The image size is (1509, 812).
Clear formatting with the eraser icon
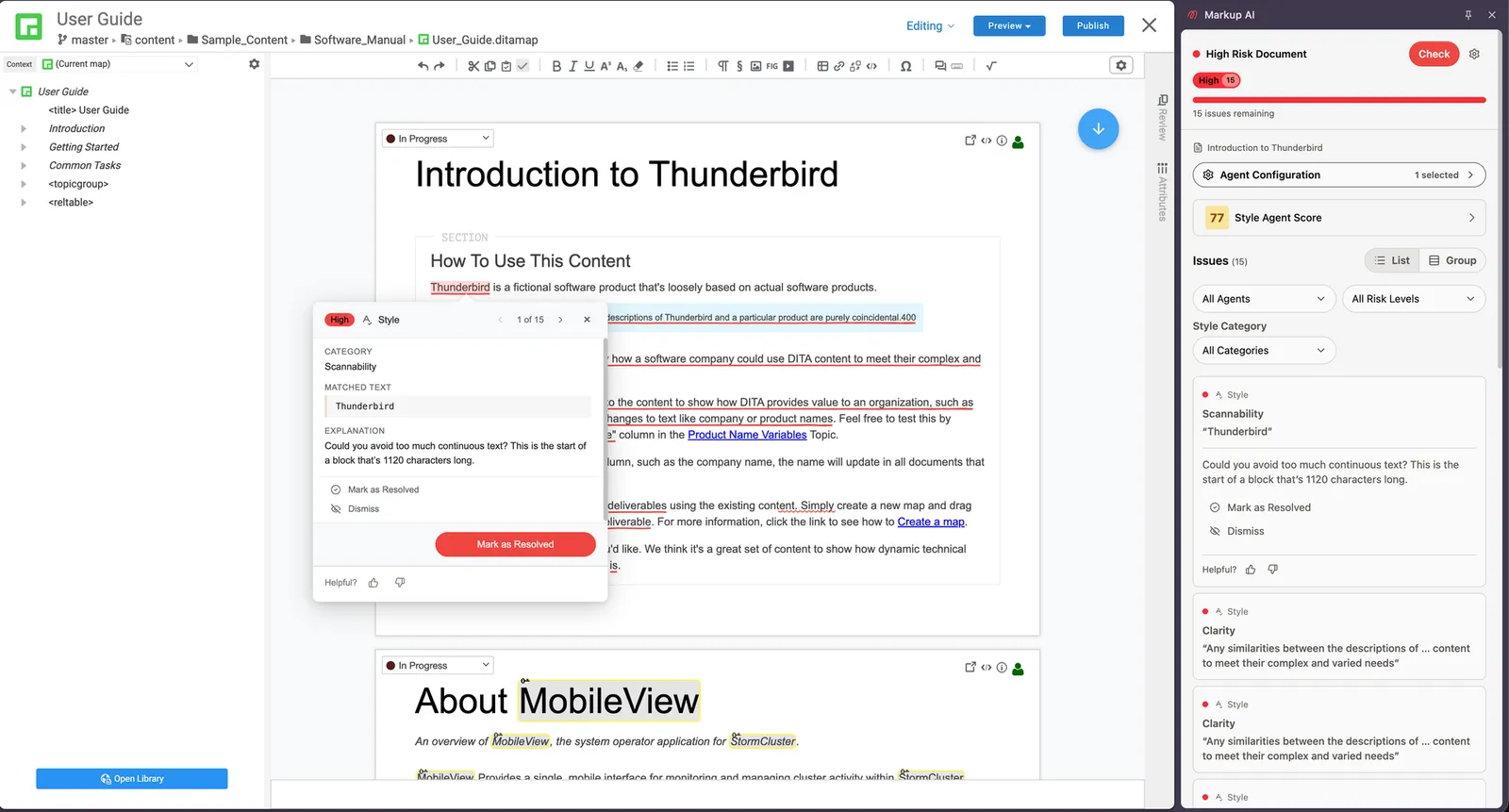click(x=638, y=66)
